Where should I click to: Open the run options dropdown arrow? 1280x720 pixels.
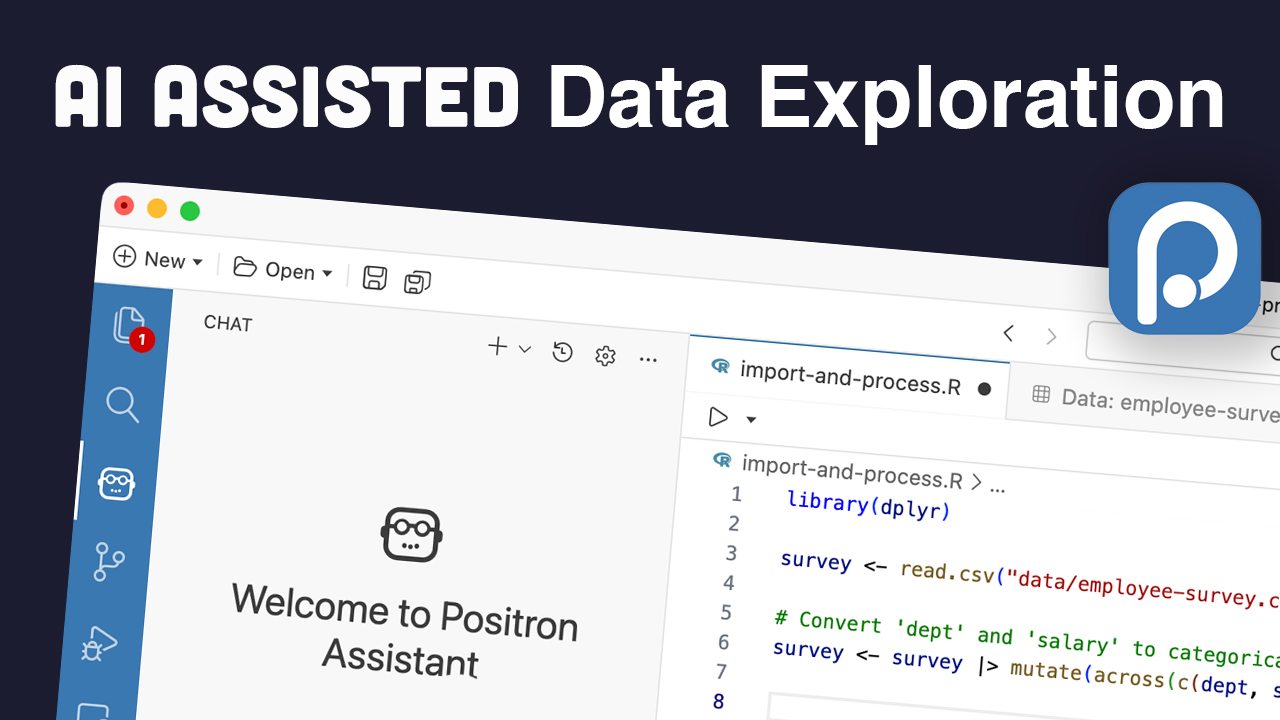point(752,420)
